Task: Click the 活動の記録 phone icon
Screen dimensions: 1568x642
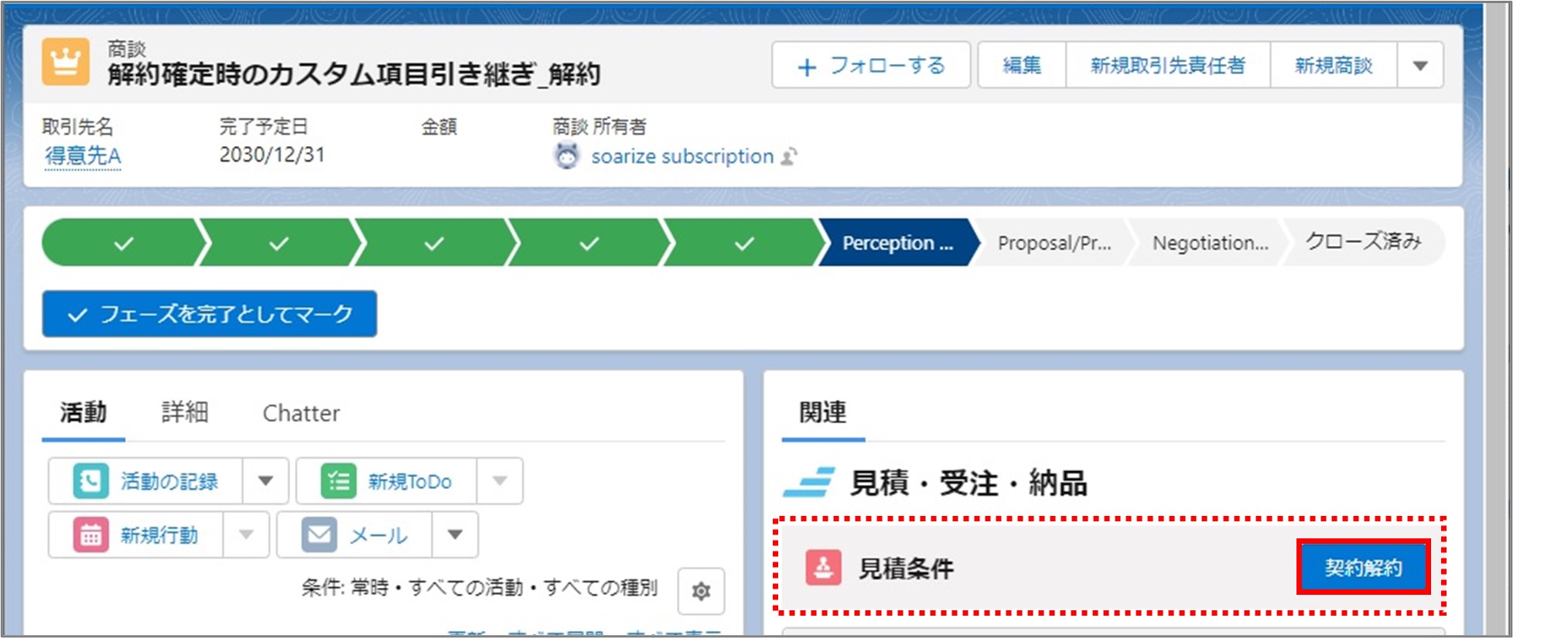Action: pos(91,481)
